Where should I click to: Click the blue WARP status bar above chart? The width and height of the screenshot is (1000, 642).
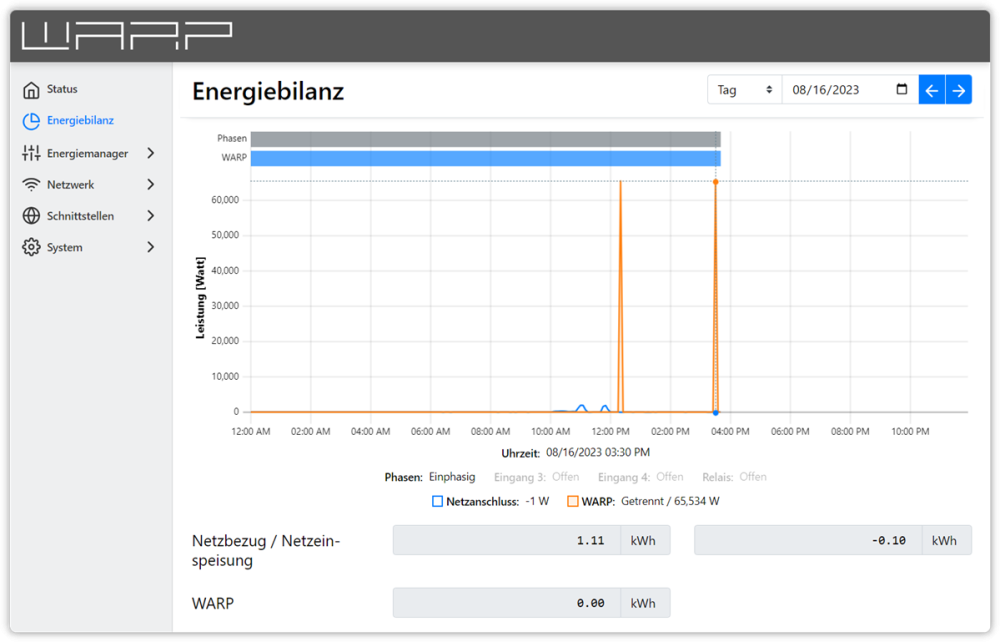pyautogui.click(x=485, y=158)
